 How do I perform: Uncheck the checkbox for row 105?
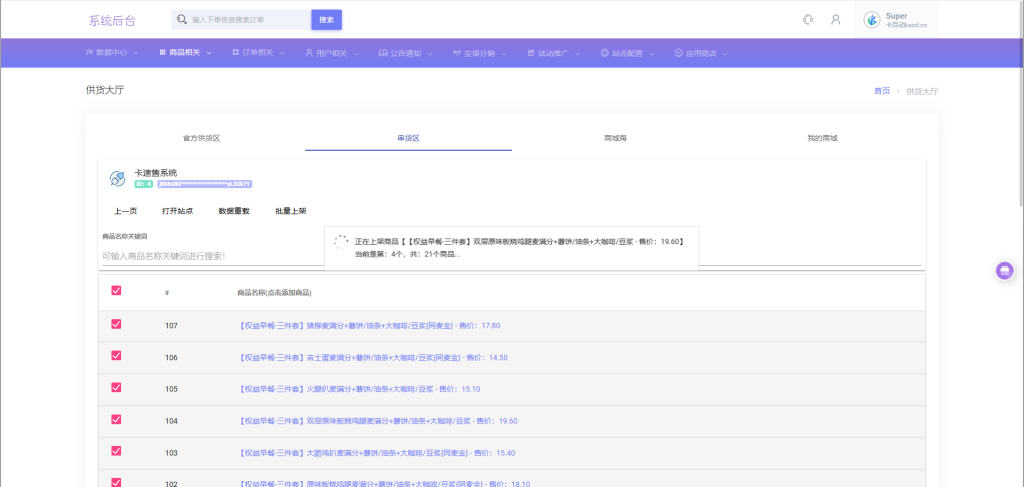pyautogui.click(x=116, y=388)
